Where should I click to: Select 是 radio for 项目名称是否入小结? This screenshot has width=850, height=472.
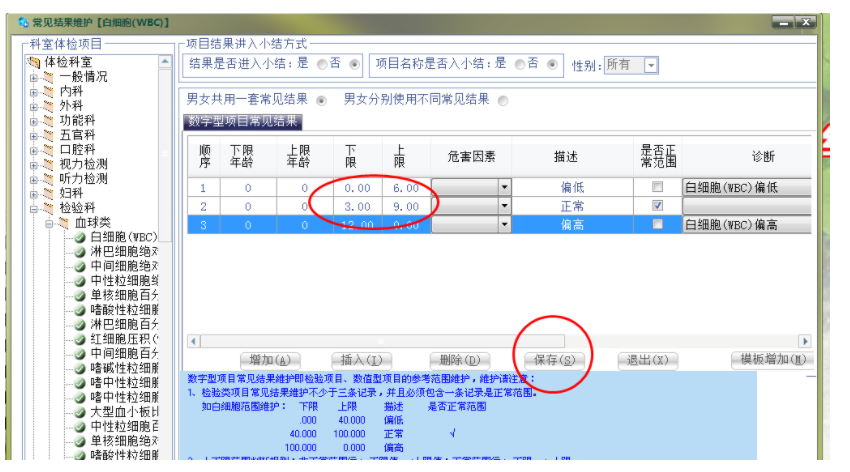[520, 64]
